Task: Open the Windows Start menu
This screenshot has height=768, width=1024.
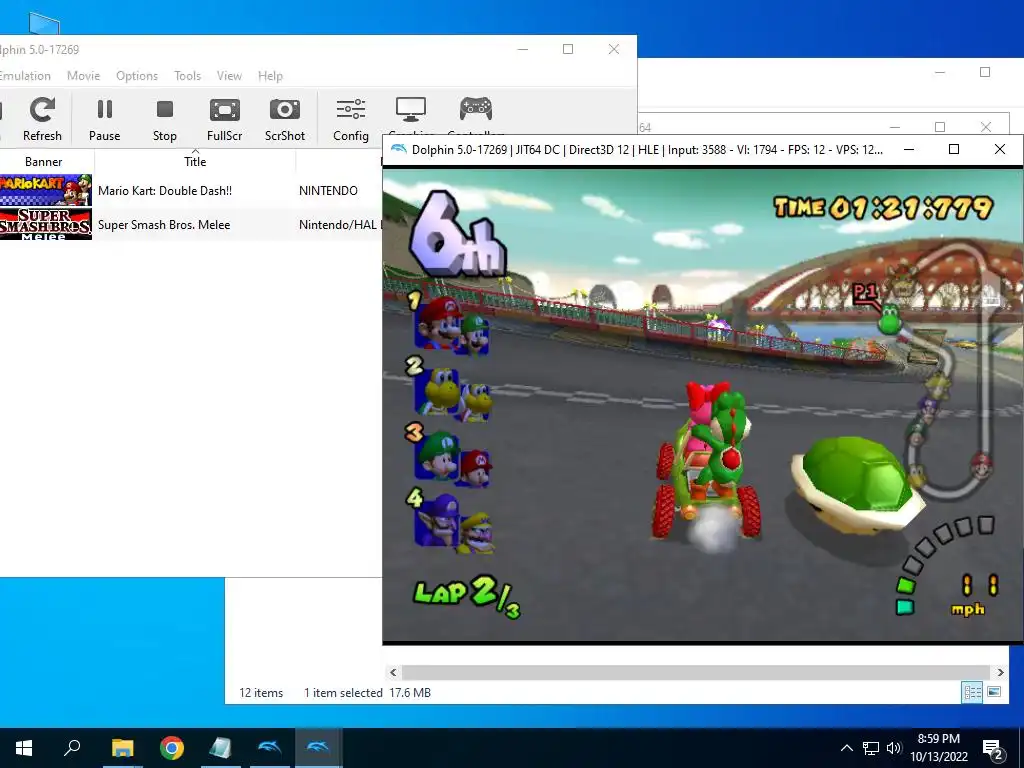Action: click(24, 748)
